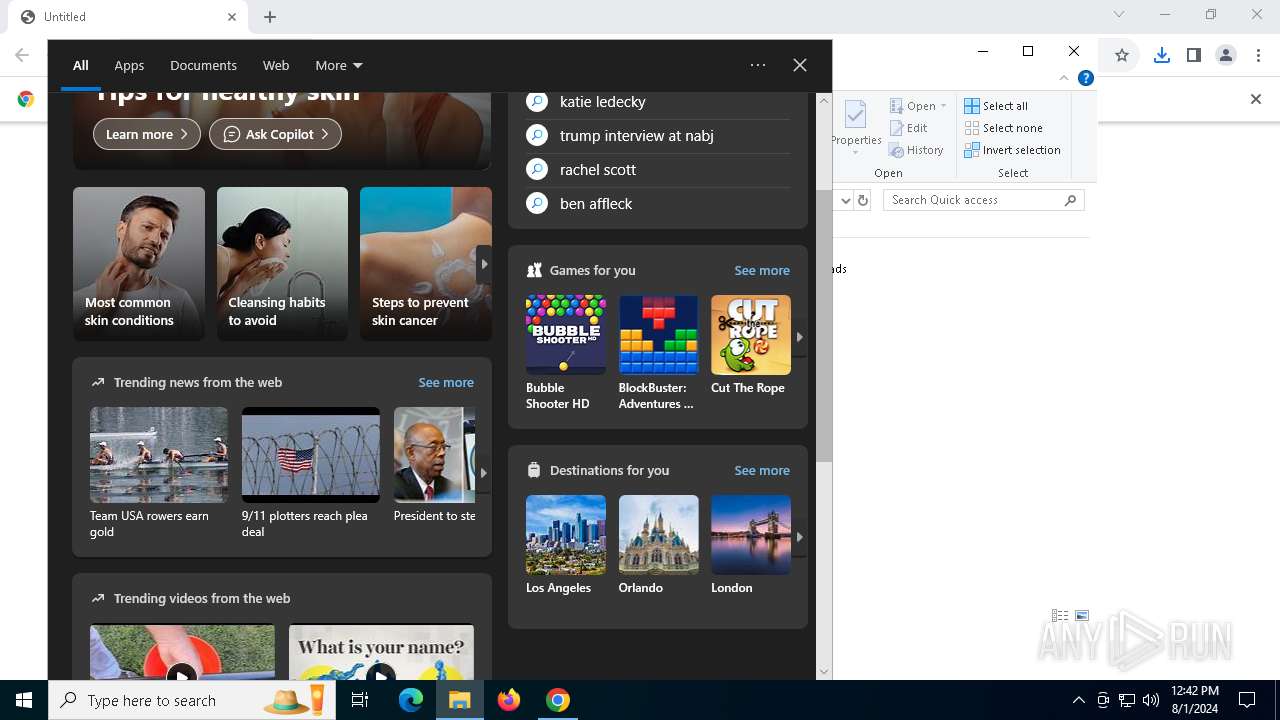Switch File Explorer to large icons view
The height and width of the screenshot is (720, 1280).
pyautogui.click(x=1082, y=616)
